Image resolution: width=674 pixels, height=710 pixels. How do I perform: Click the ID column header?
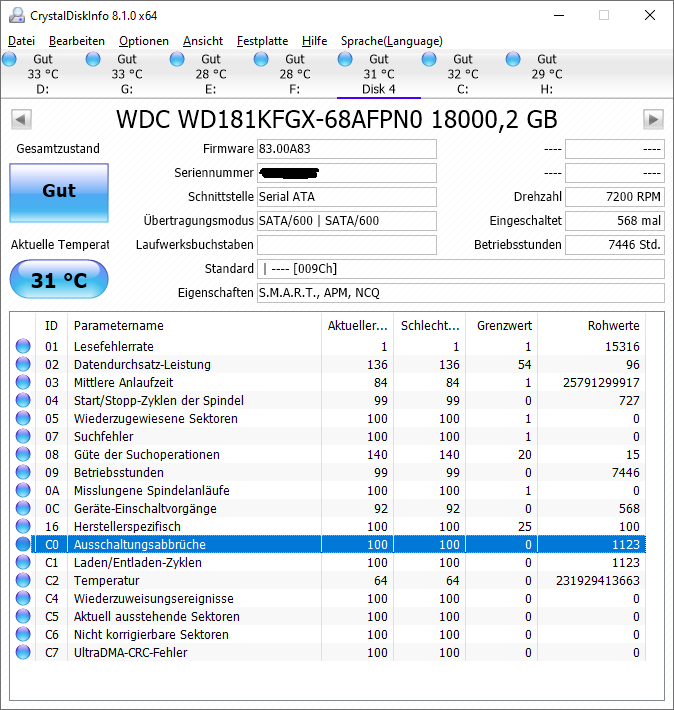(51, 326)
